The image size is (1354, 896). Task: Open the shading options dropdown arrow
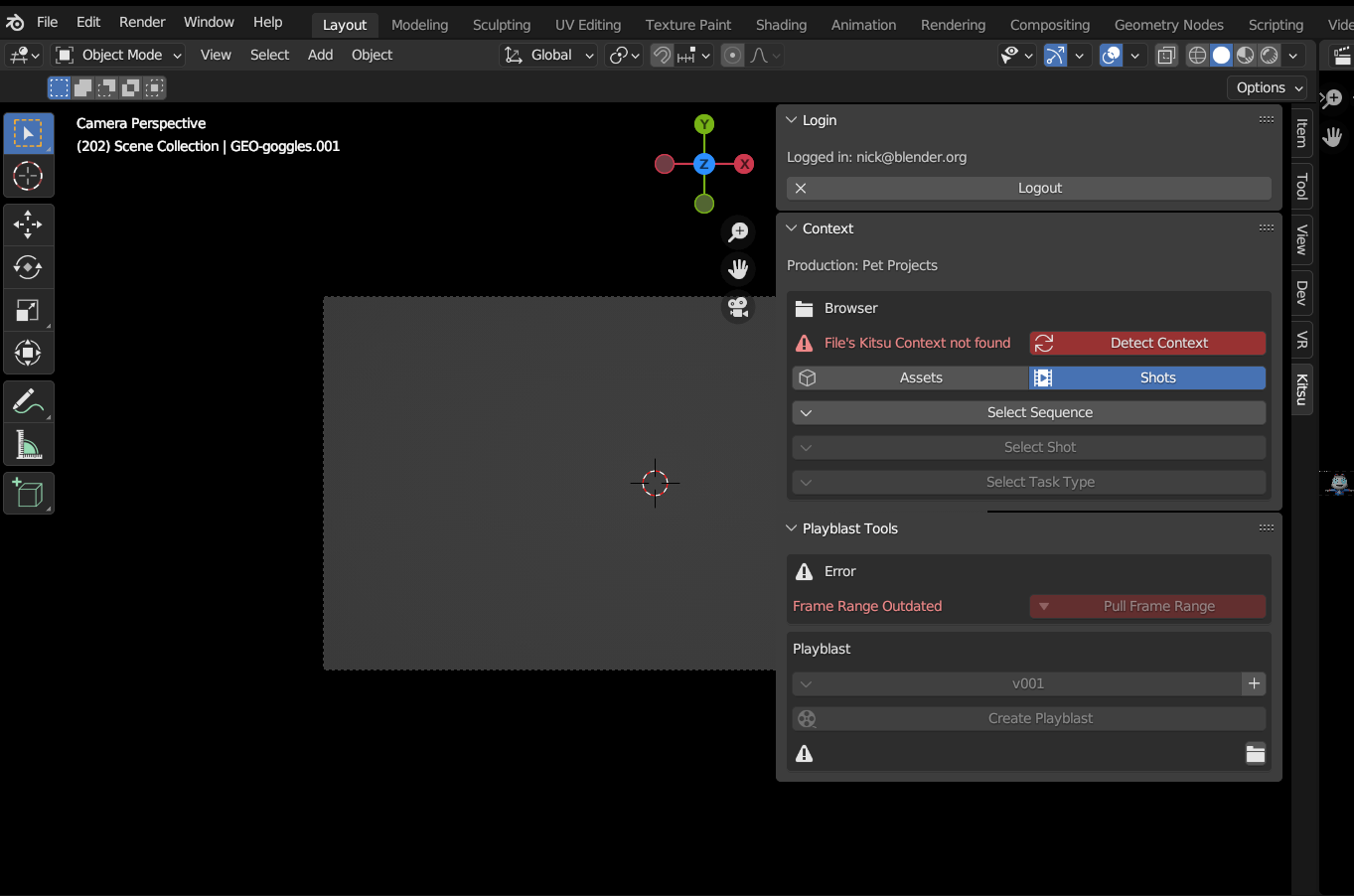coord(1293,56)
